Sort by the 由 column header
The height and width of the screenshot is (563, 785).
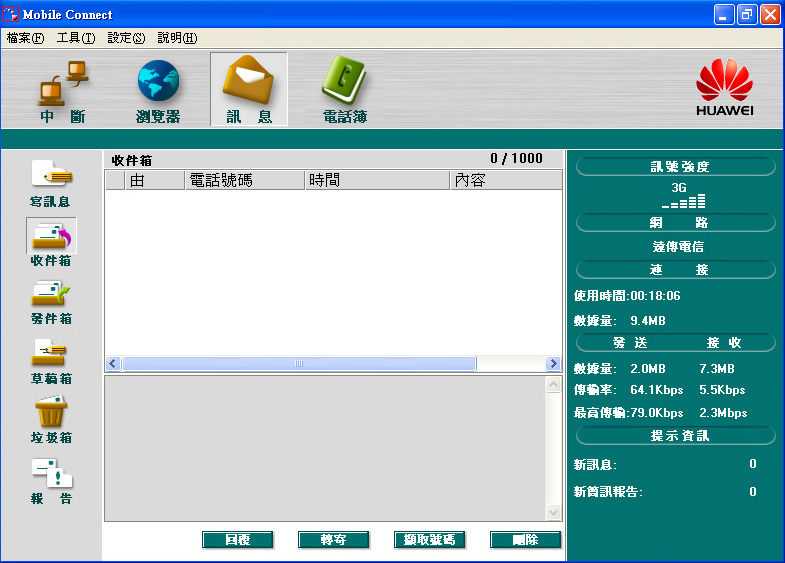click(154, 180)
